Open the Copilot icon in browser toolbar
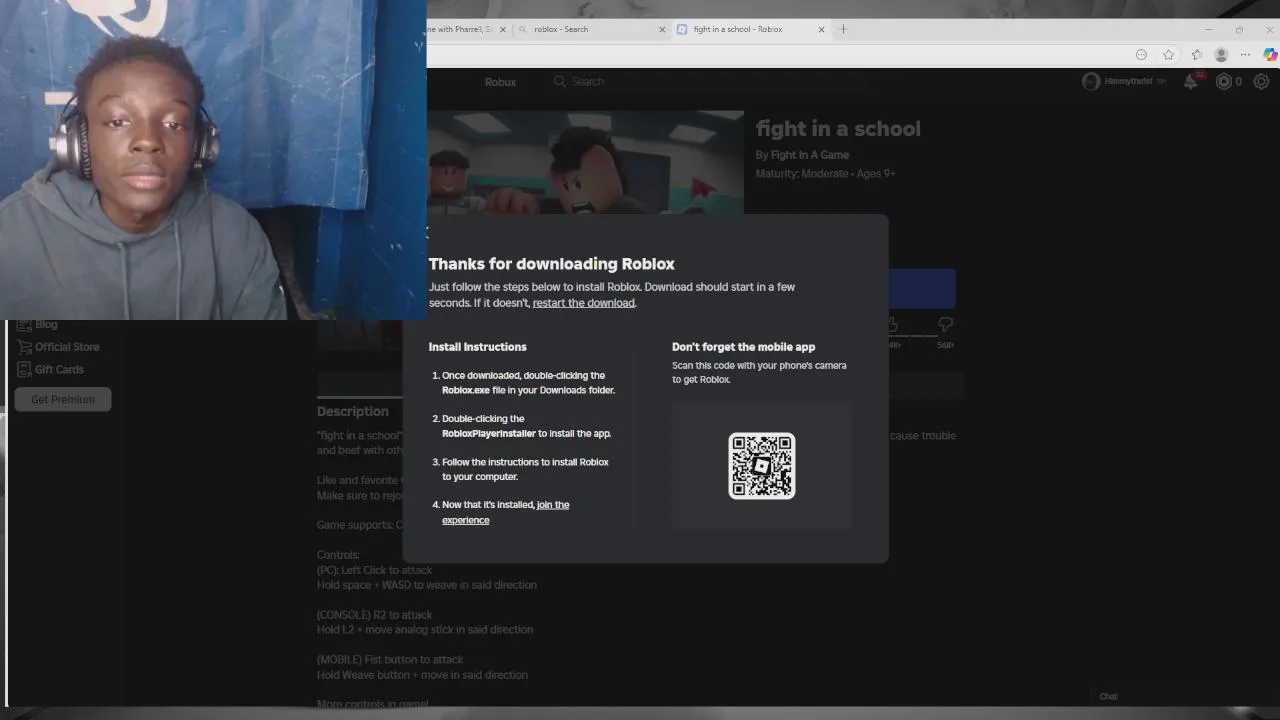1280x720 pixels. [x=1270, y=55]
